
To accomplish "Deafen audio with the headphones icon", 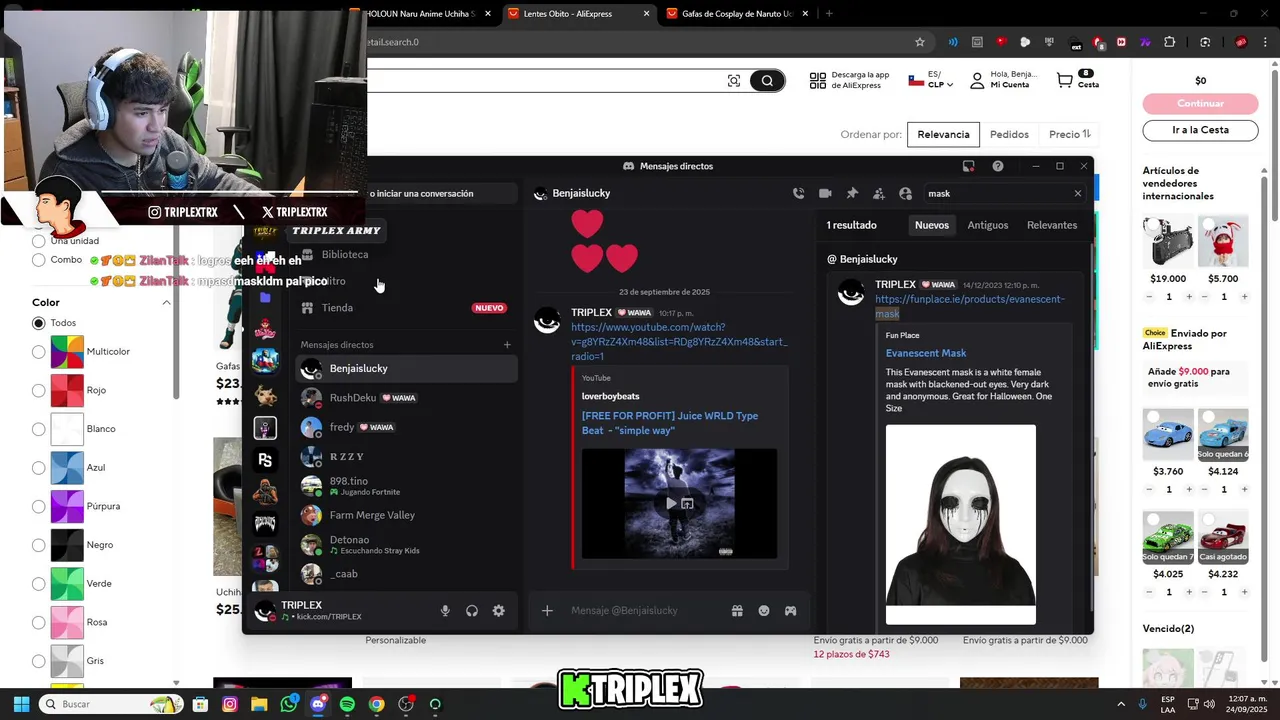I will click(x=472, y=611).
